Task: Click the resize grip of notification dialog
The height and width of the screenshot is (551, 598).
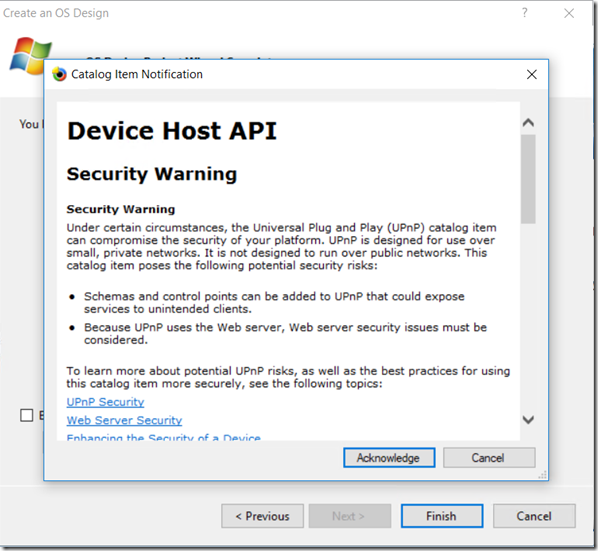Action: pos(542,475)
